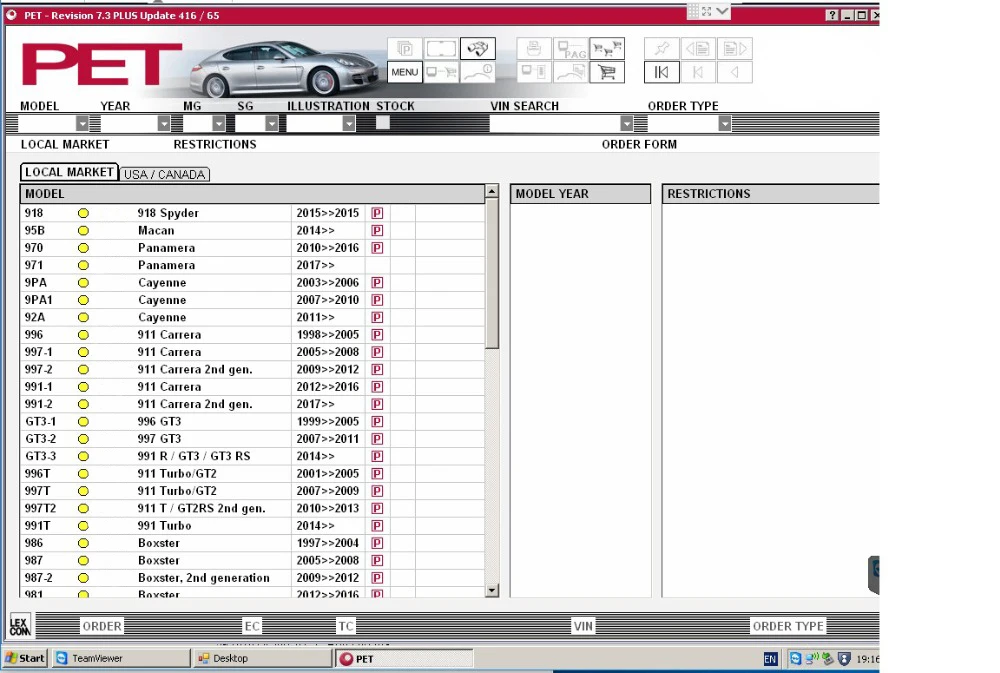Image resolution: width=1000 pixels, height=673 pixels.
Task: Click the greyed left triangle arrow
Action: [x=735, y=72]
